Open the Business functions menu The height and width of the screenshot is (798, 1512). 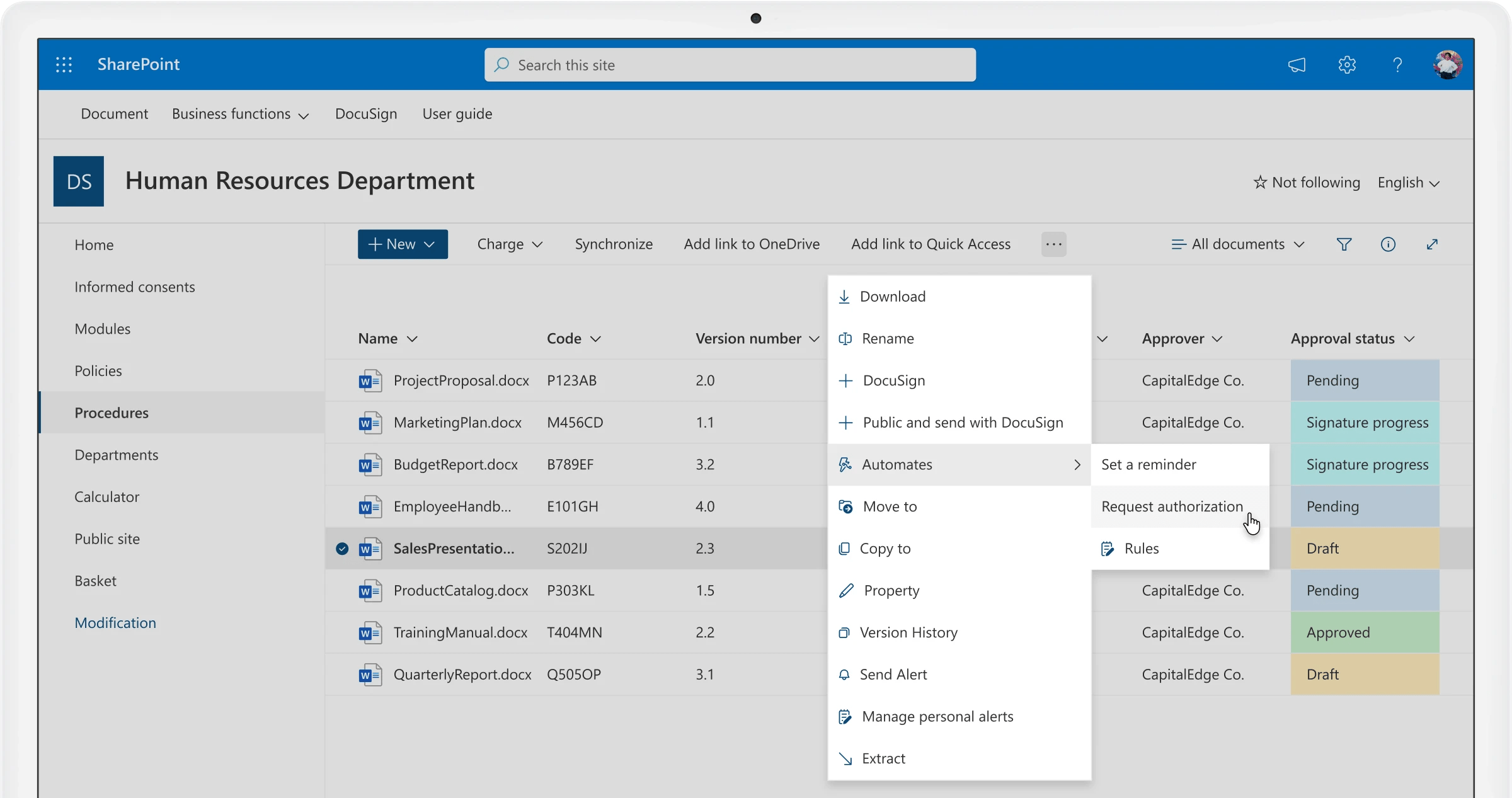(241, 114)
